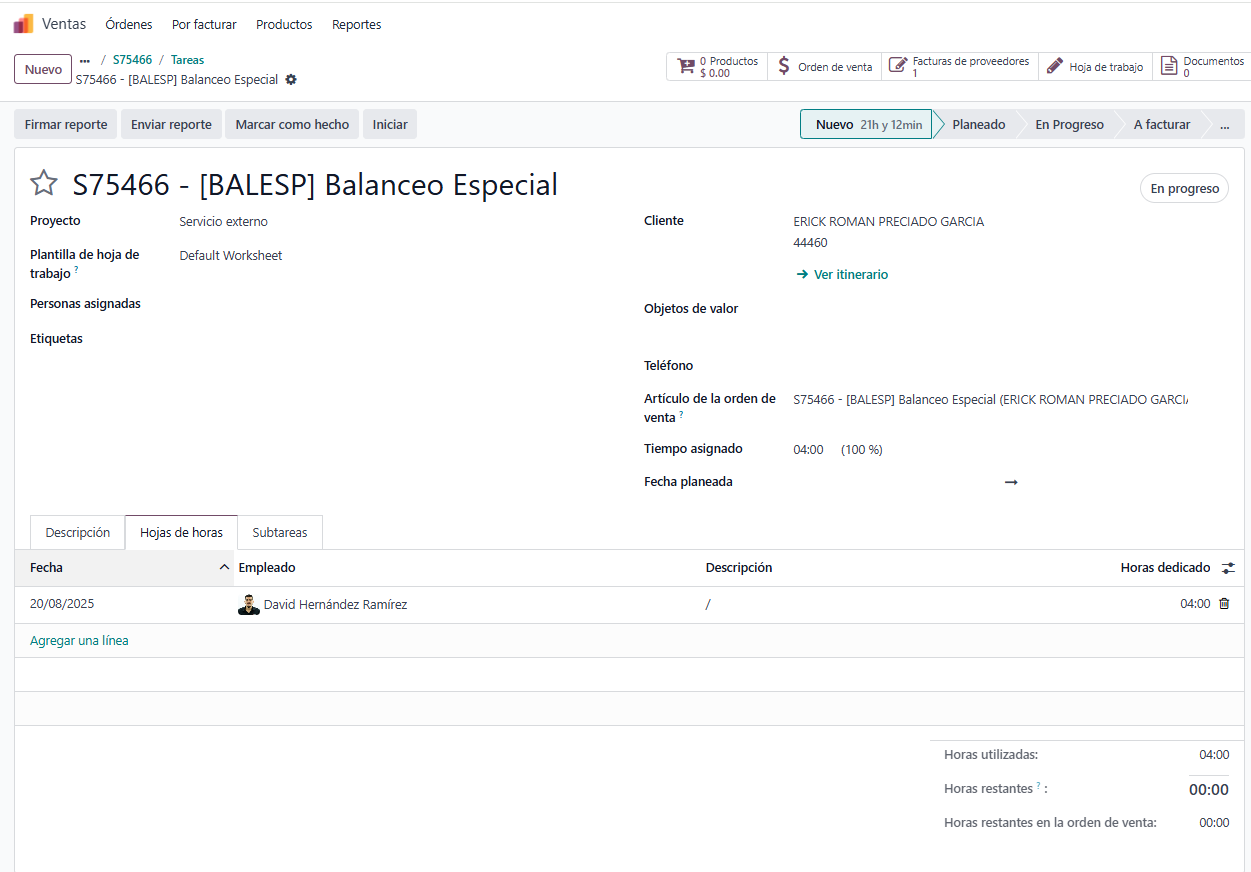Click Marcar como hecho button
The width and height of the screenshot is (1251, 872).
pyautogui.click(x=292, y=125)
